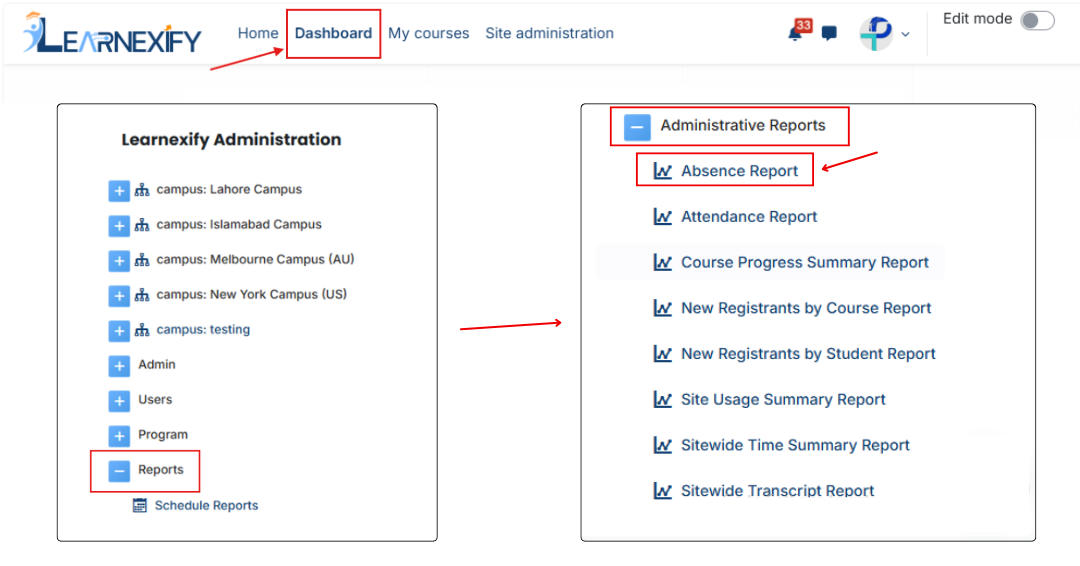Image resolution: width=1080 pixels, height=566 pixels.
Task: Click chart icon beside Sitewide Transcript Report
Action: (x=663, y=491)
